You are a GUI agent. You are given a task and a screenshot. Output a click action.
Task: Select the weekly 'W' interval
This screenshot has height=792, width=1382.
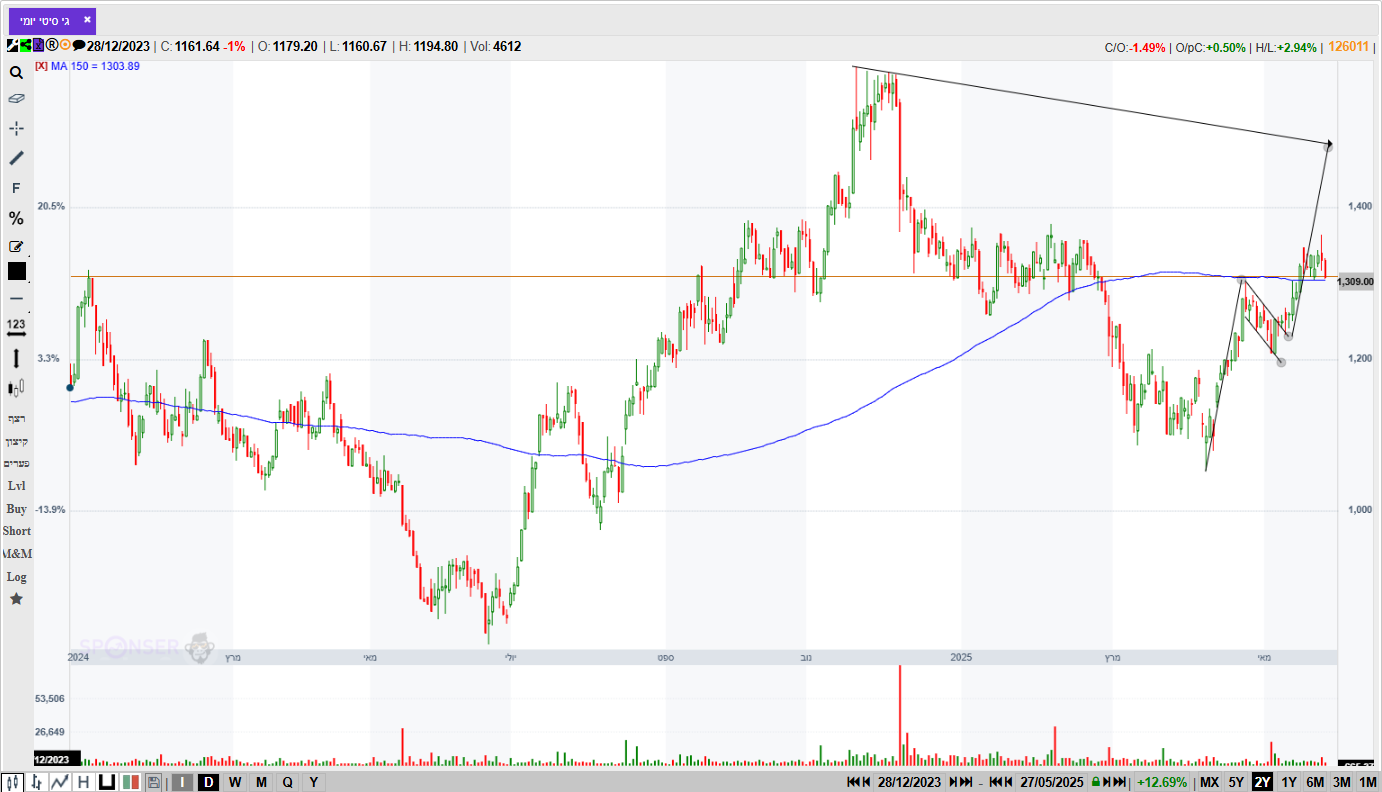235,782
